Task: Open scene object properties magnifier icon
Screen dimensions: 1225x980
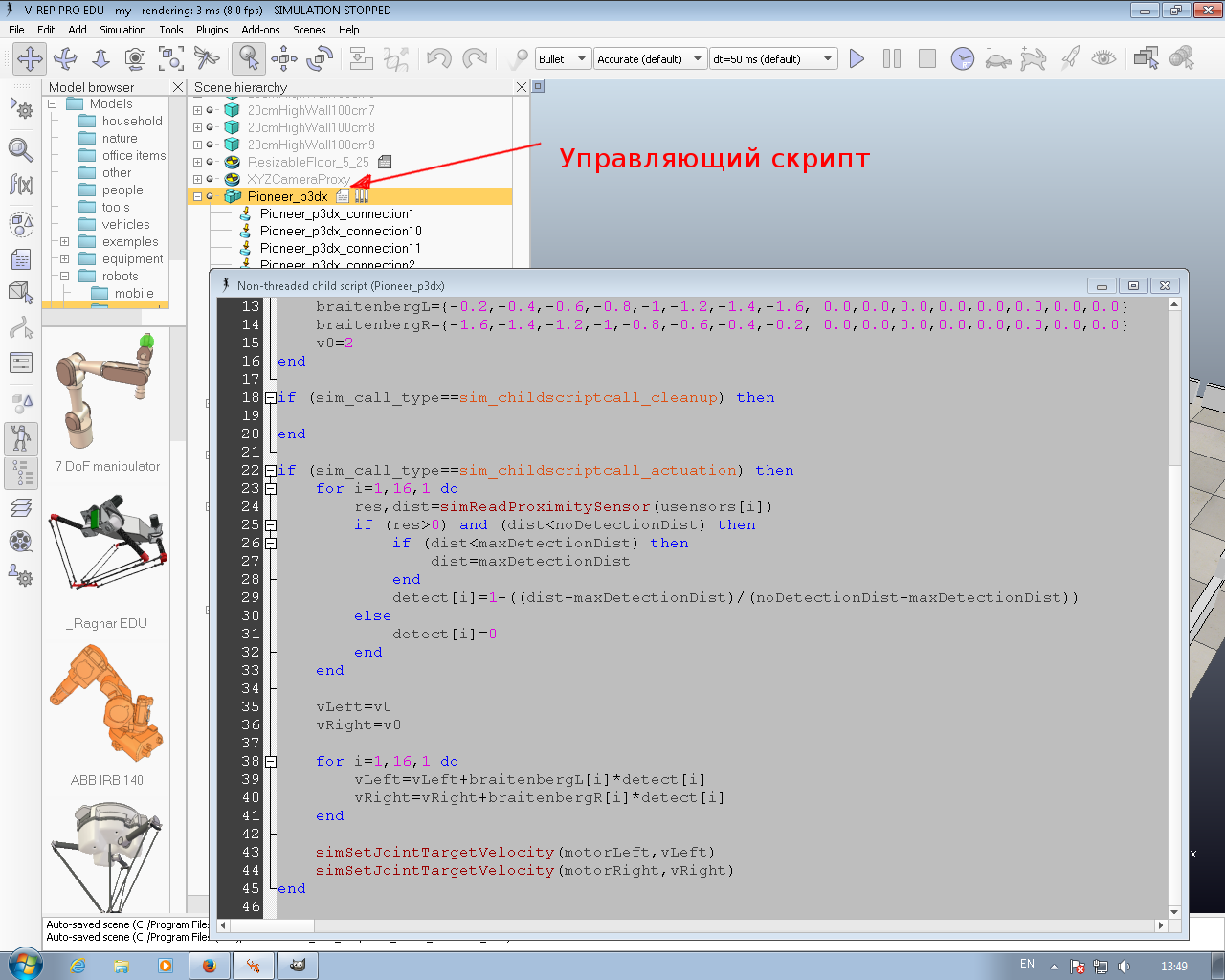Action: (21, 150)
